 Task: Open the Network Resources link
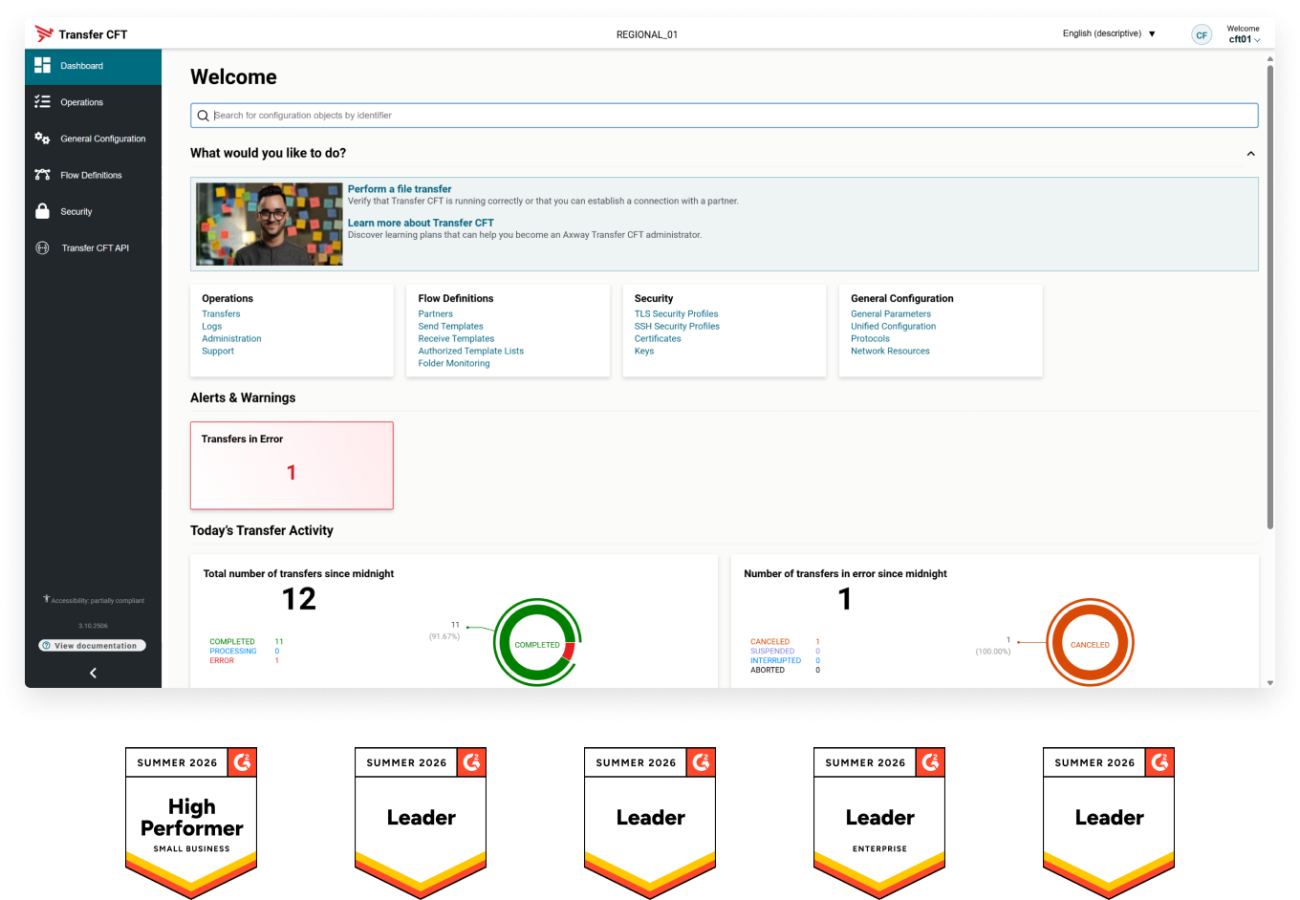pyautogui.click(x=890, y=351)
